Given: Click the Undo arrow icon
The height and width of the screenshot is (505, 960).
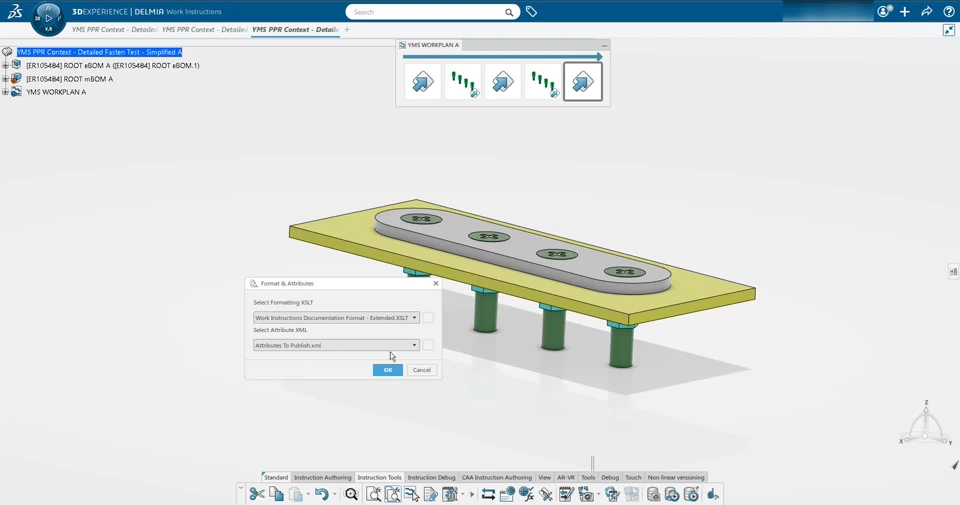Looking at the screenshot, I should [x=321, y=494].
